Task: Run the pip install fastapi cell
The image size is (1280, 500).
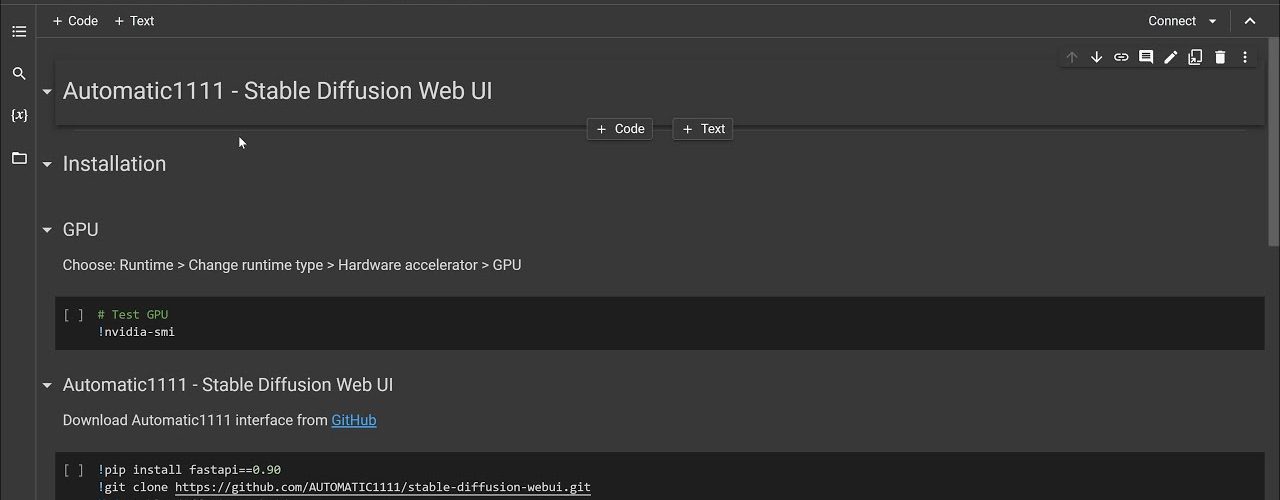Action: tap(74, 470)
